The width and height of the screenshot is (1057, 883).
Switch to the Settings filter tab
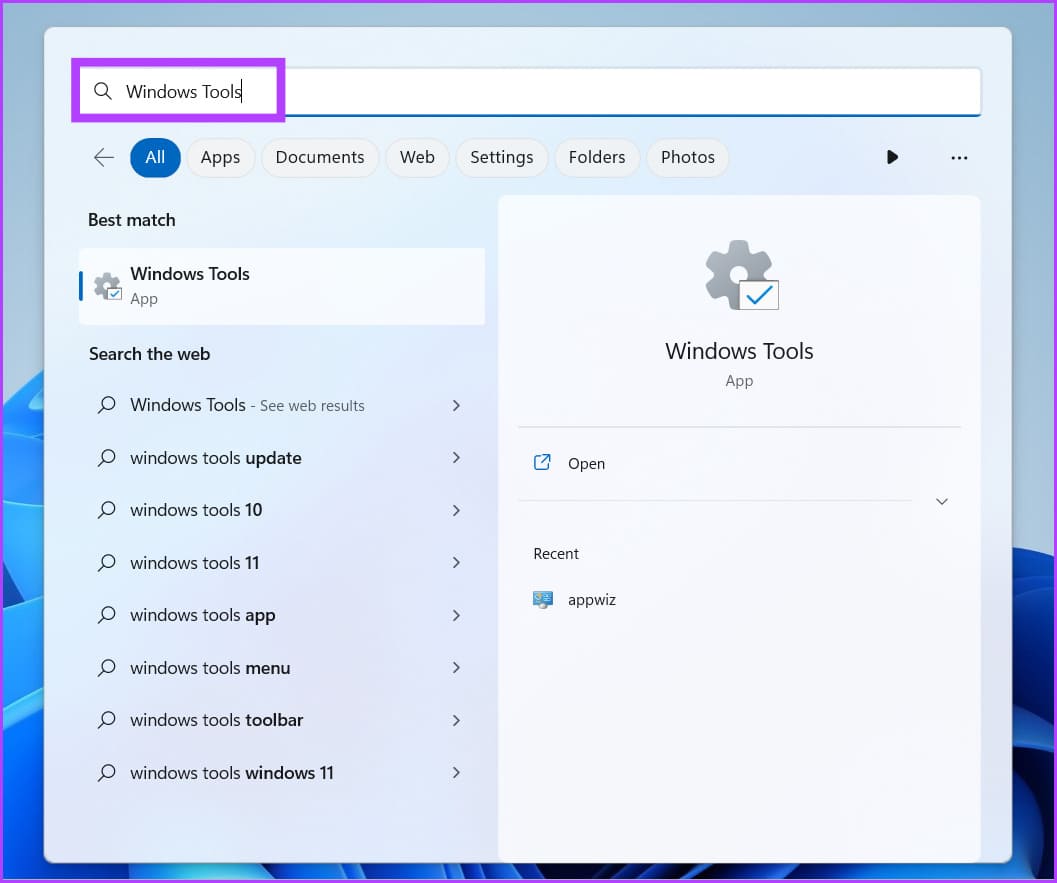click(502, 158)
